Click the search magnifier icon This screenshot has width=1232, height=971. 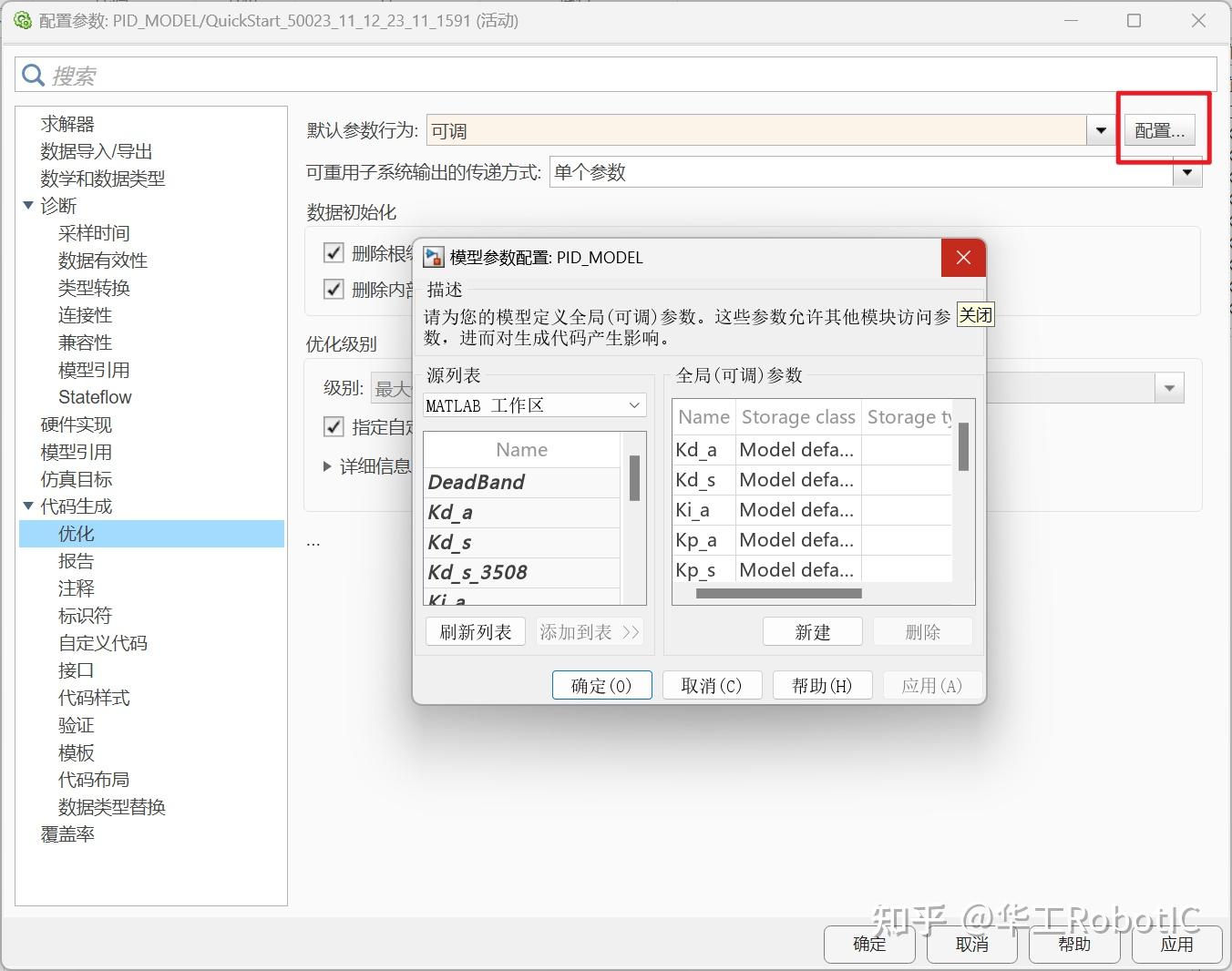coord(32,74)
